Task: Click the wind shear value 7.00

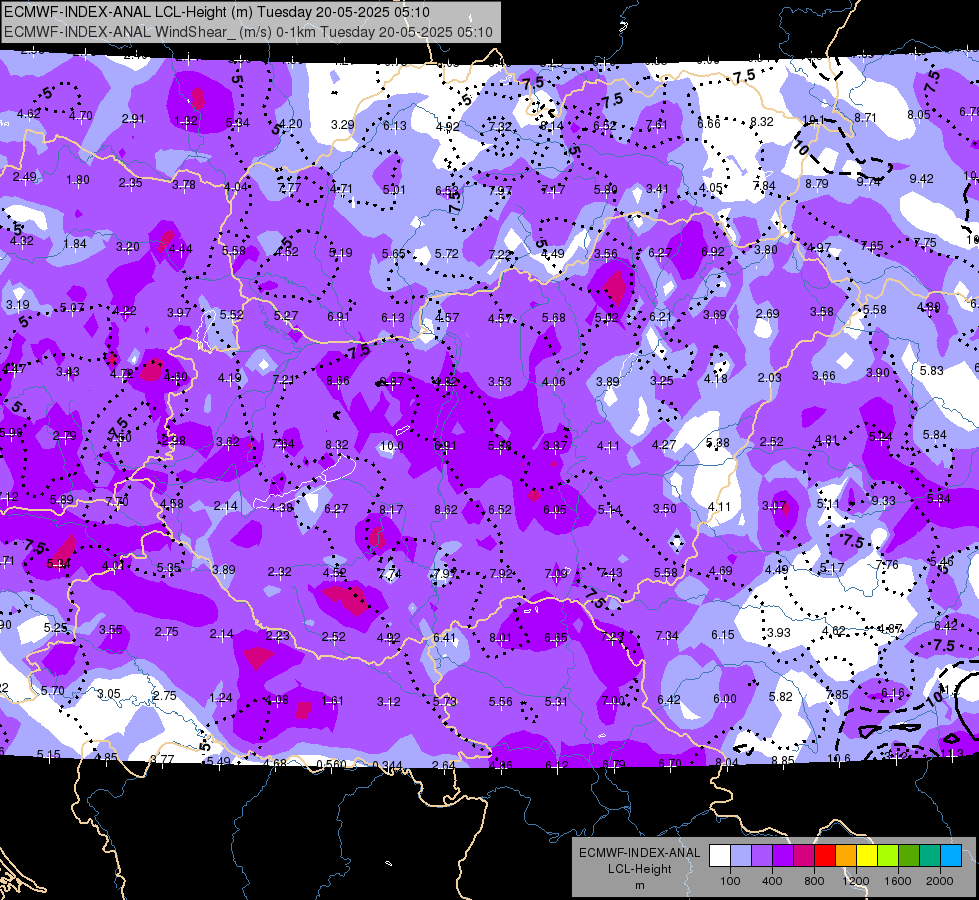Action: [x=613, y=701]
